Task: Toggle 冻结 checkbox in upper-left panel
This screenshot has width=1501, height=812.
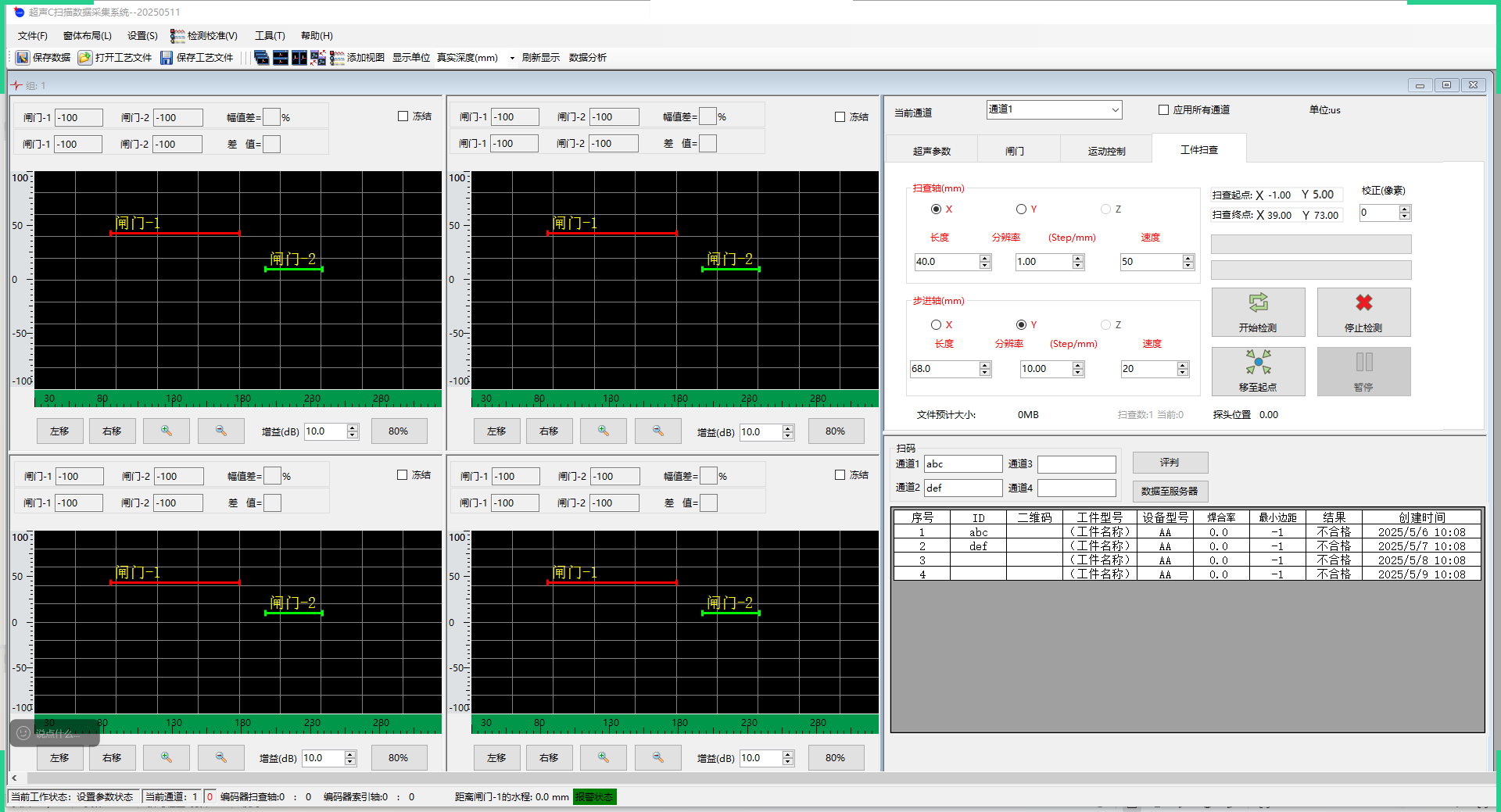Action: (x=403, y=116)
